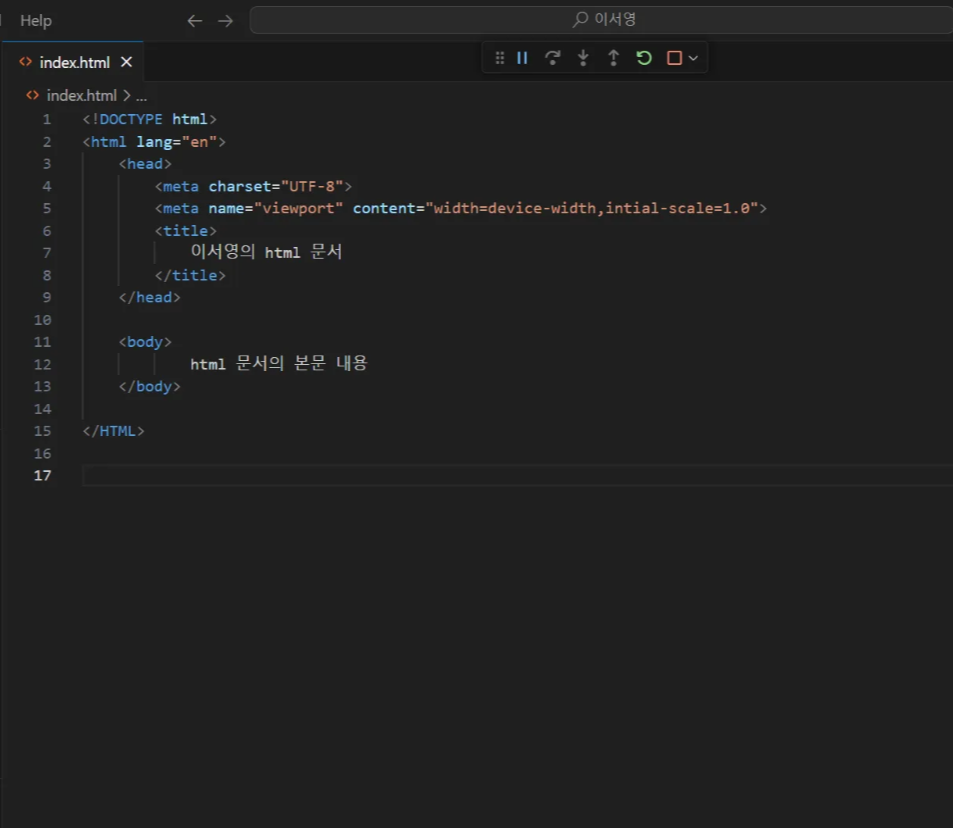The width and height of the screenshot is (953, 828).
Task: Click the 이서영 command center search box
Action: [x=602, y=19]
